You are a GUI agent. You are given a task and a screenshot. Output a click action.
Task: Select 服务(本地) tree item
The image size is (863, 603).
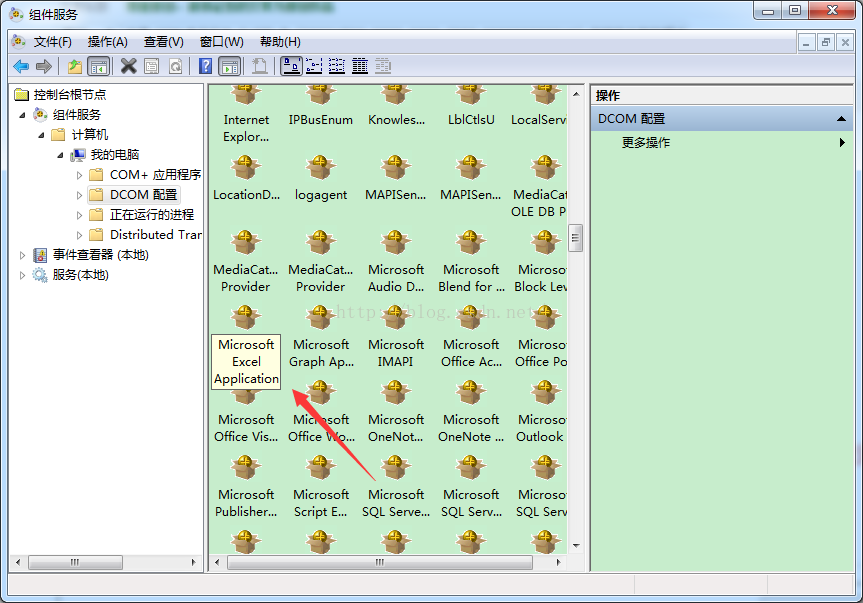70,275
